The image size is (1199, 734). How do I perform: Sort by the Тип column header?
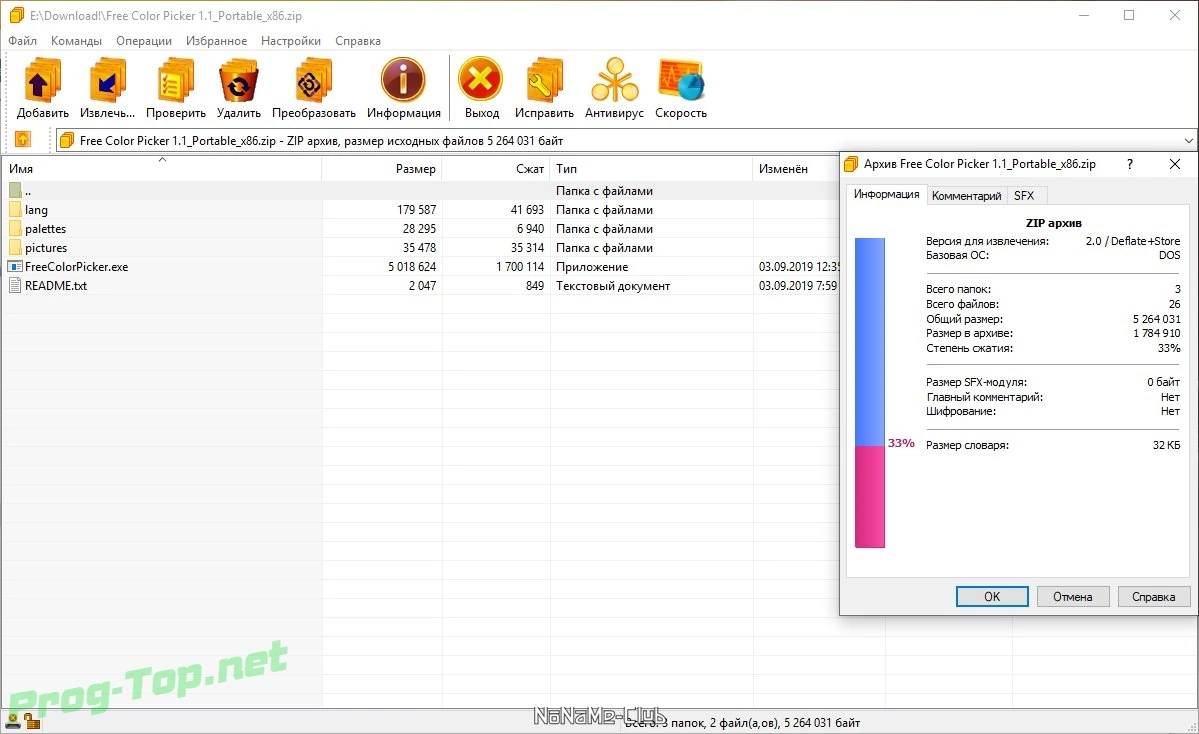[651, 168]
